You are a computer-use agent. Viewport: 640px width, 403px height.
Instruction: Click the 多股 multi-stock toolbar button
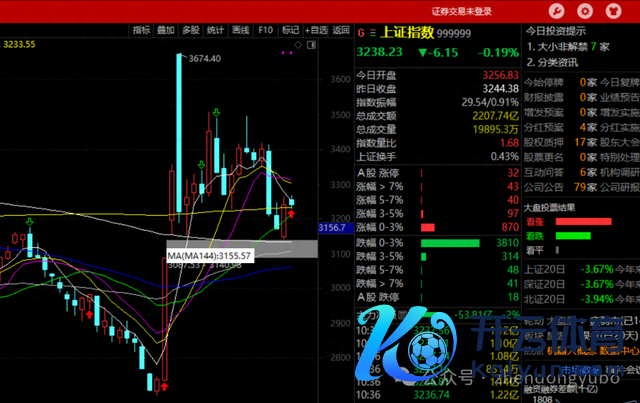[x=190, y=31]
